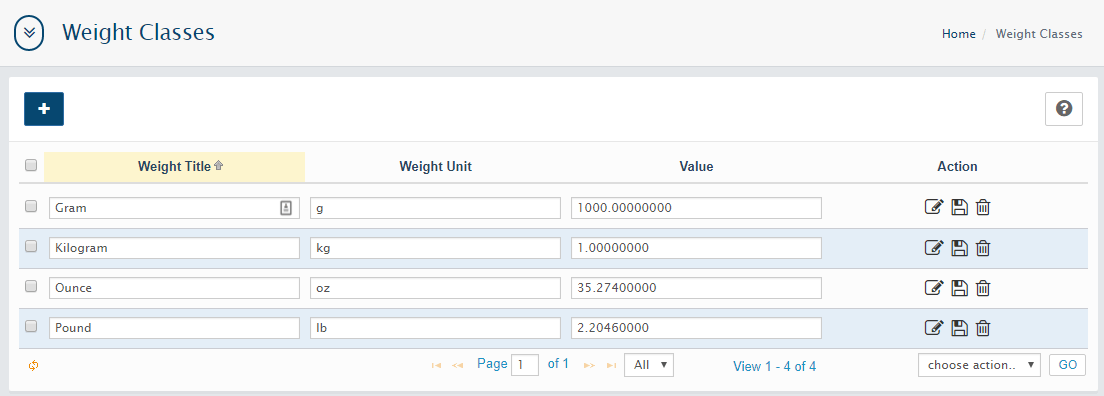Click the oz weight unit field
The image size is (1104, 396).
[x=435, y=288]
